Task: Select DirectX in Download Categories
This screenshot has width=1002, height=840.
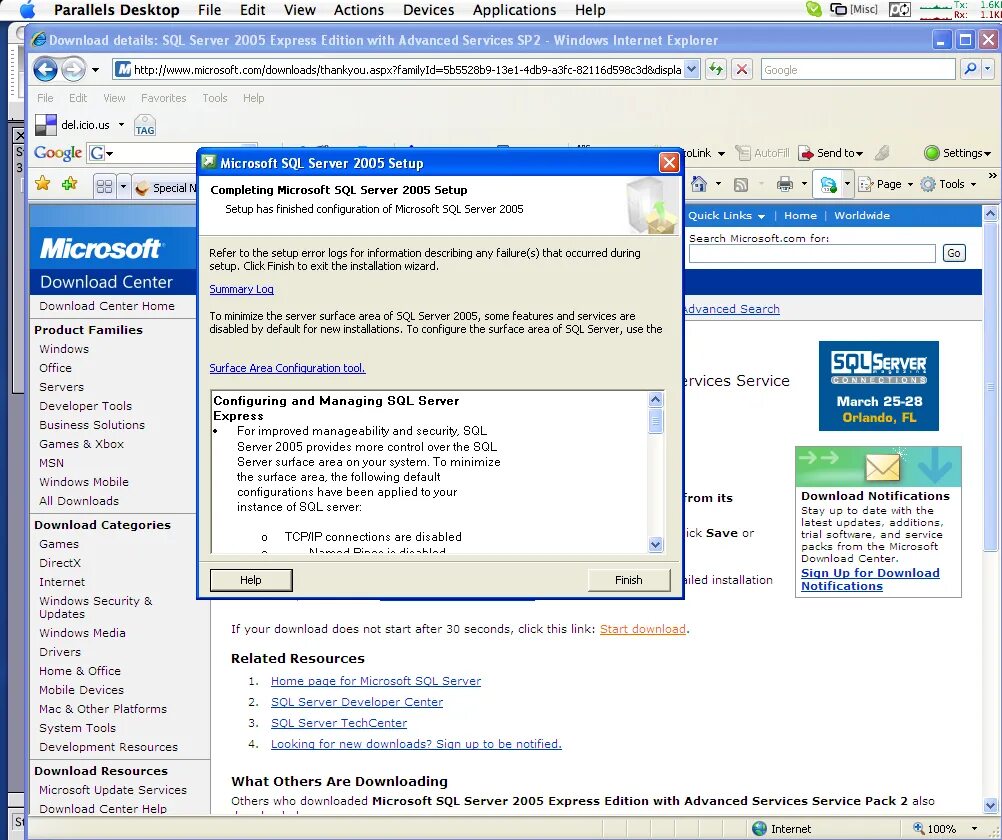Action: 60,563
